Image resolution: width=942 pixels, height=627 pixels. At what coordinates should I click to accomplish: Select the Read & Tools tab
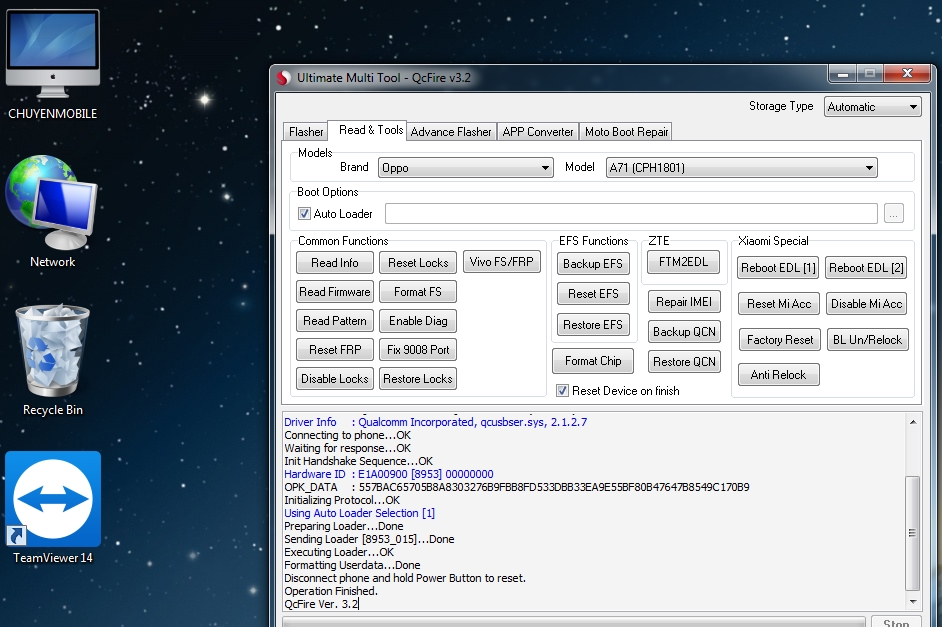[x=370, y=130]
